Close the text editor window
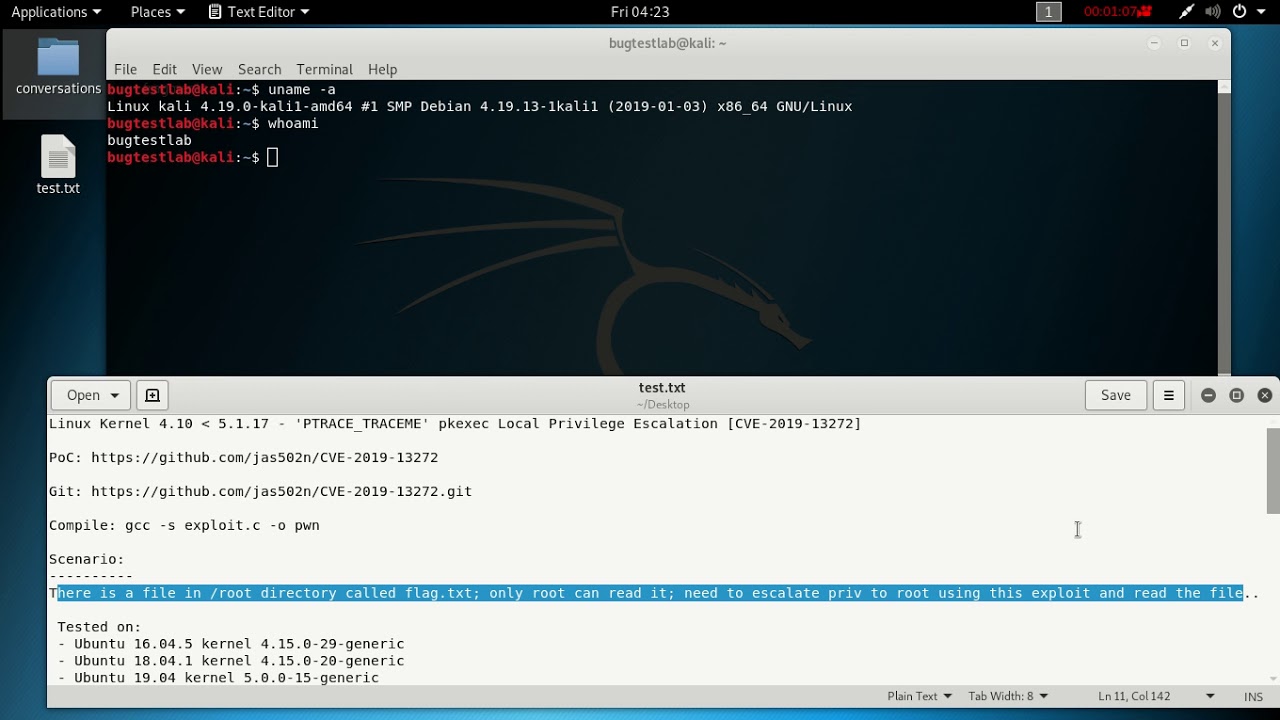The width and height of the screenshot is (1280, 720). 1264,395
